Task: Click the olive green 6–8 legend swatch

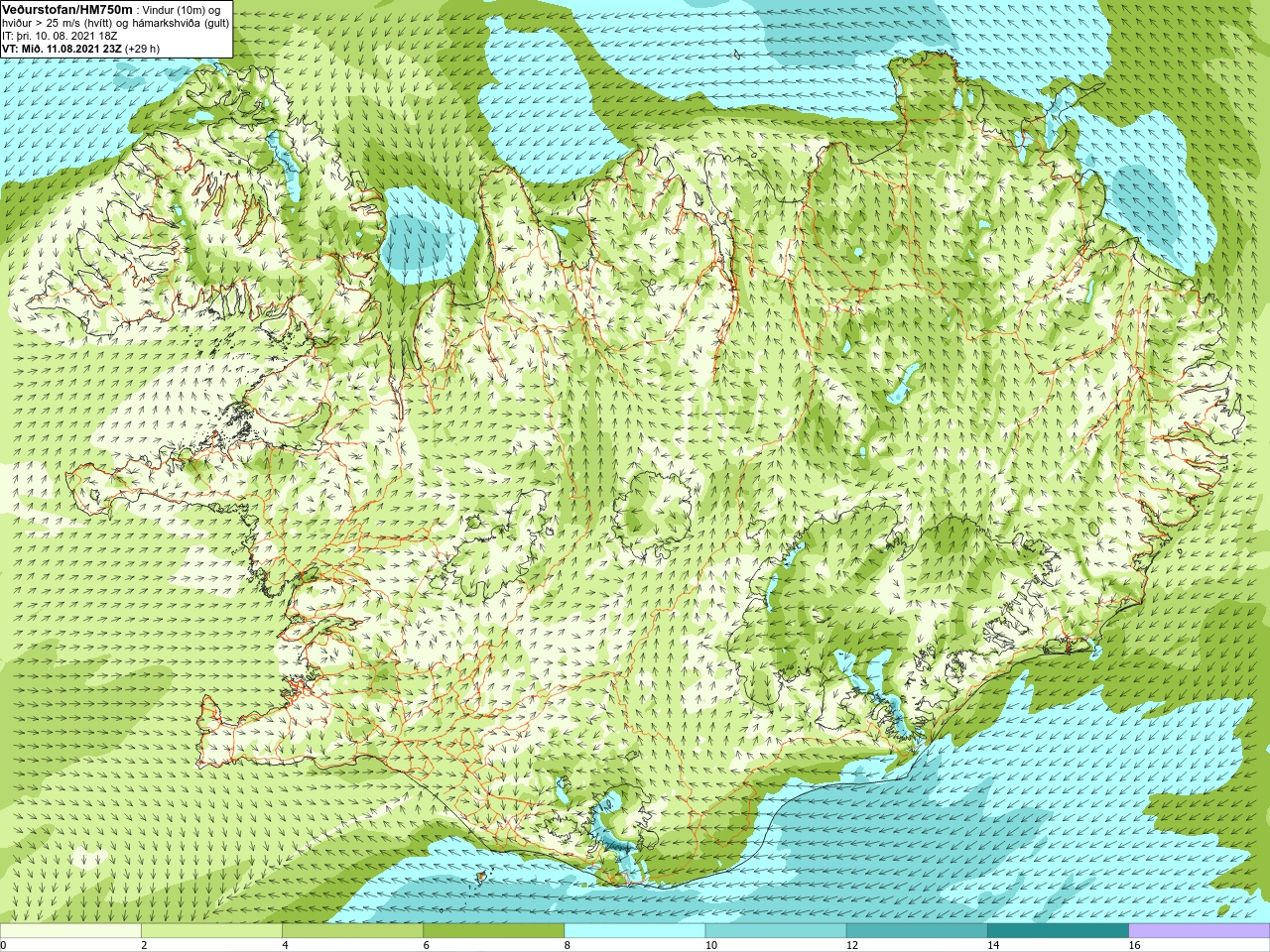Action: (x=494, y=931)
